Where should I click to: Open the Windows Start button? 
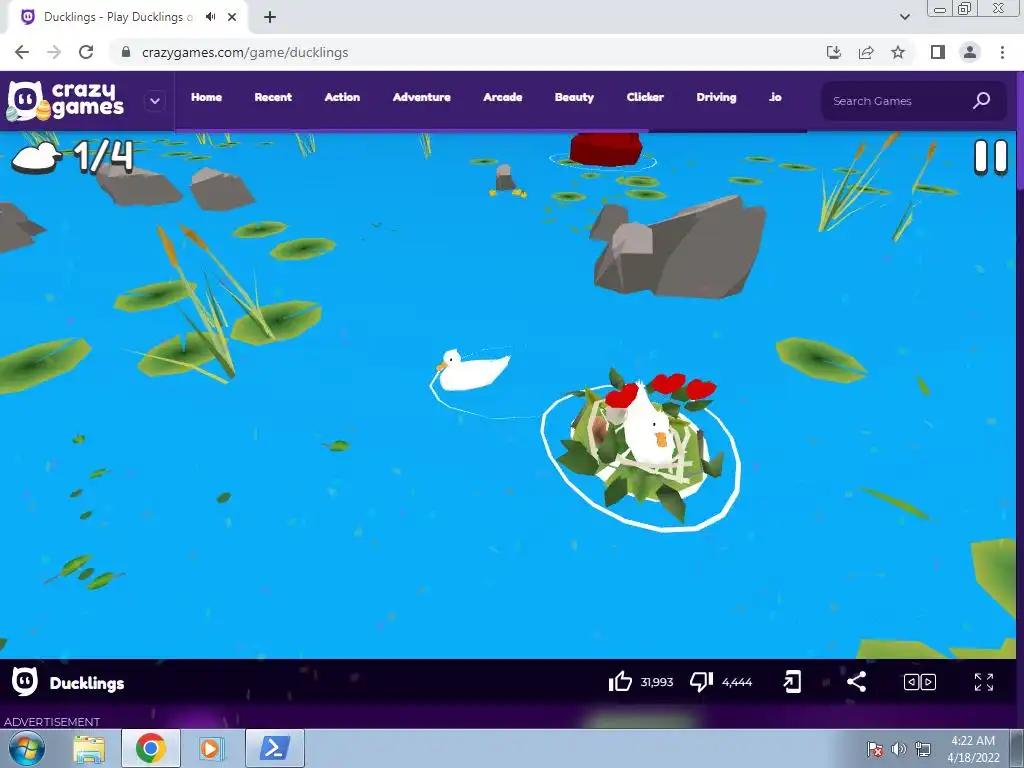(26, 748)
